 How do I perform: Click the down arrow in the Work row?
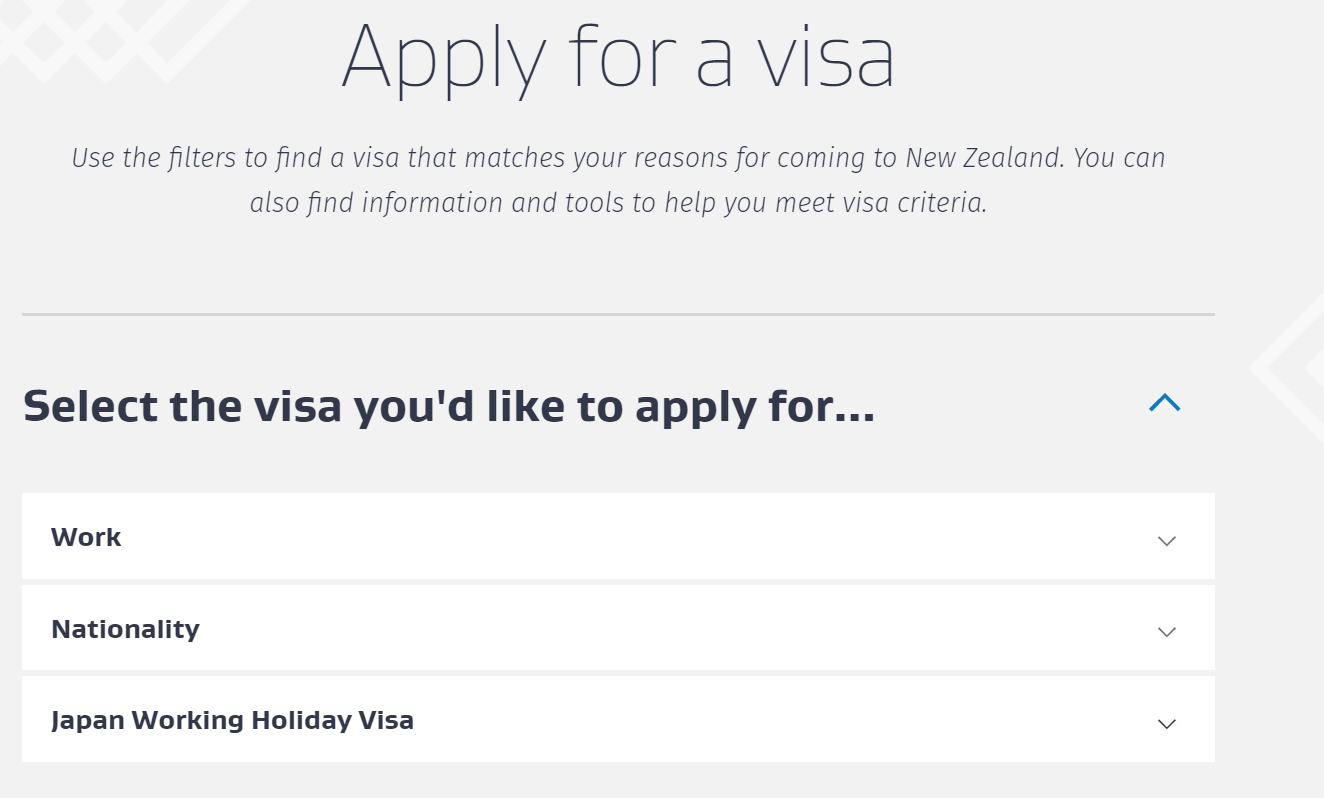point(1166,541)
